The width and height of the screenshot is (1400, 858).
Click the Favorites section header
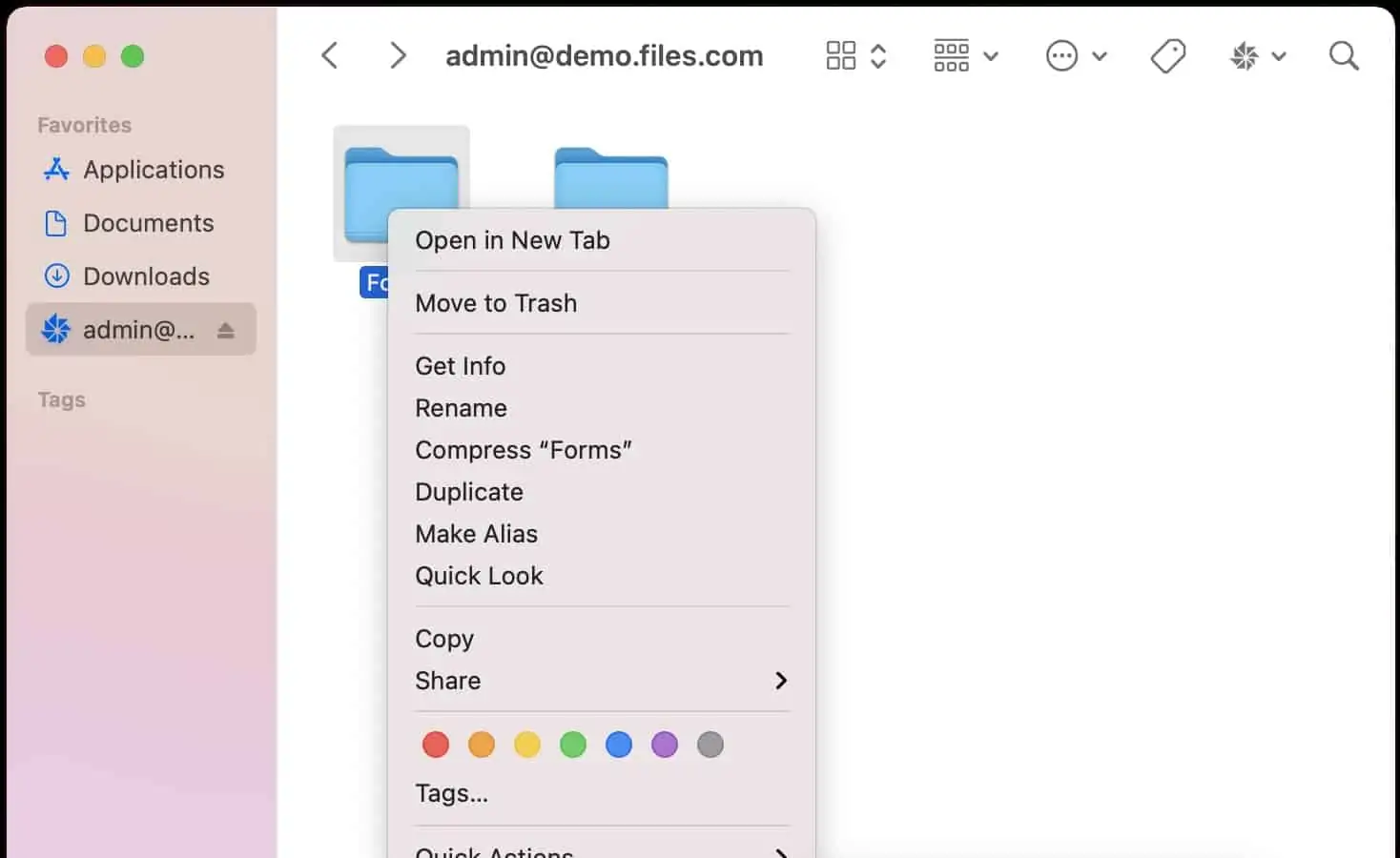(x=84, y=125)
